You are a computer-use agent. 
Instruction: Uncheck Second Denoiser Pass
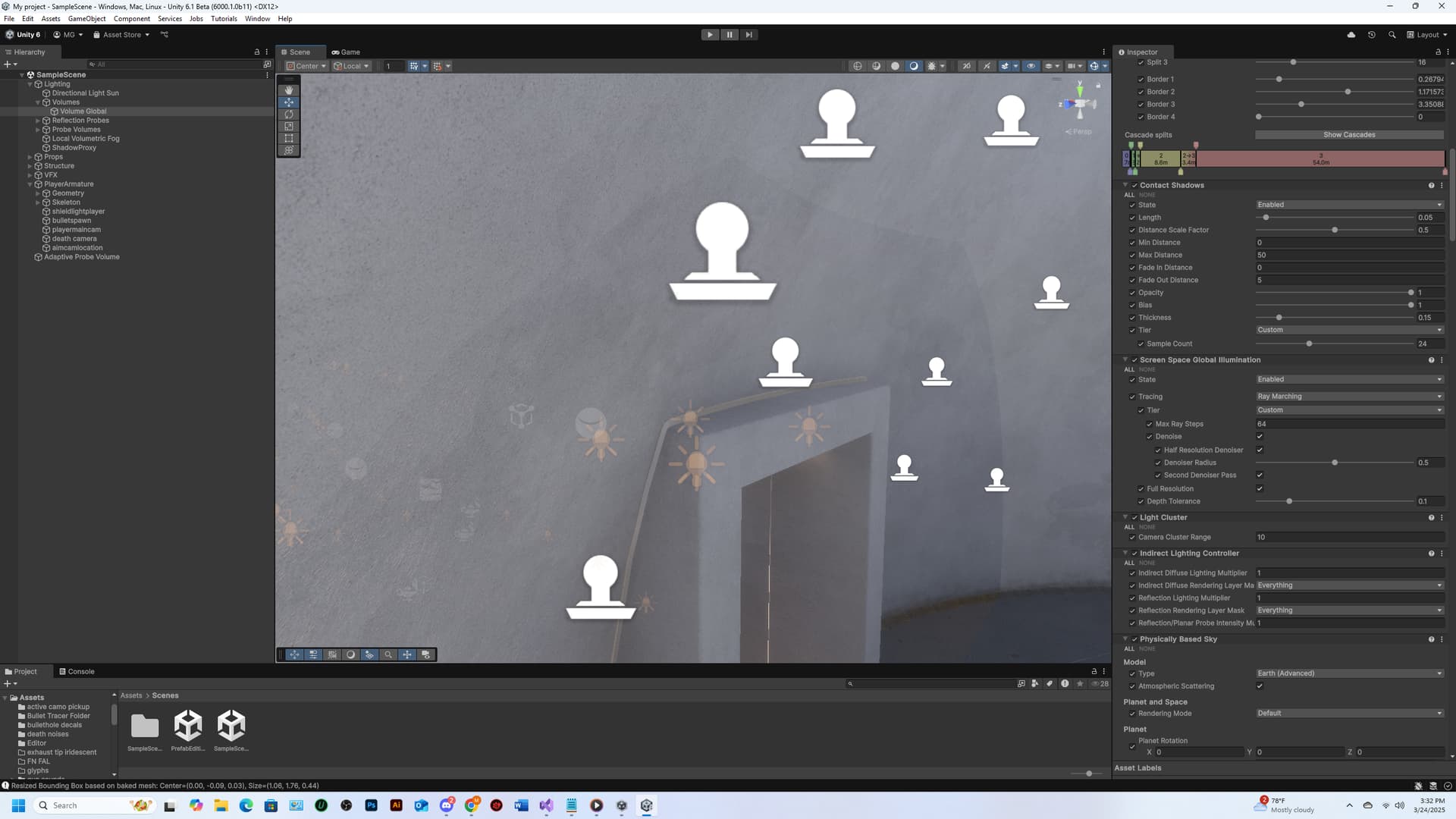[1260, 475]
